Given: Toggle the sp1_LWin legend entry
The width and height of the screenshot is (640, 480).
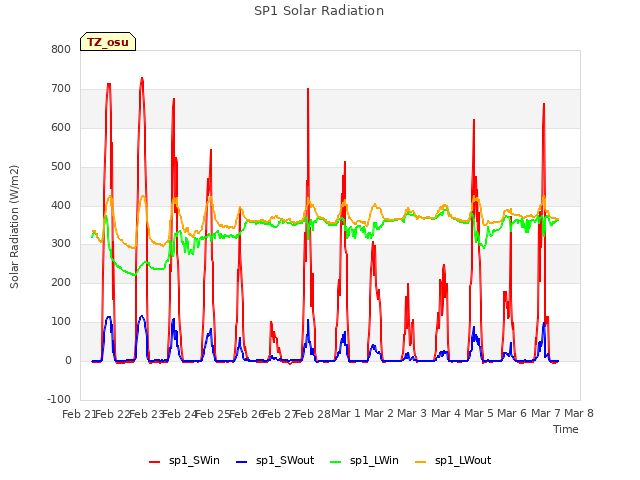Looking at the screenshot, I should click(364, 460).
